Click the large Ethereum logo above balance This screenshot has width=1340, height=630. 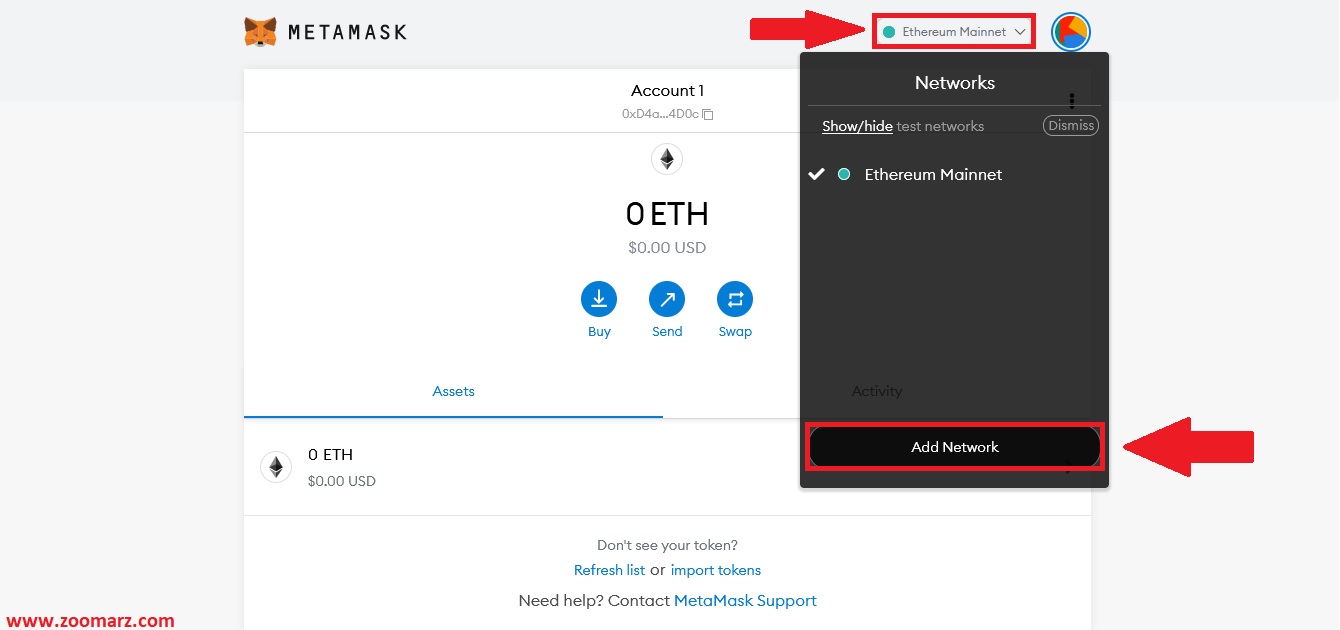(x=667, y=159)
